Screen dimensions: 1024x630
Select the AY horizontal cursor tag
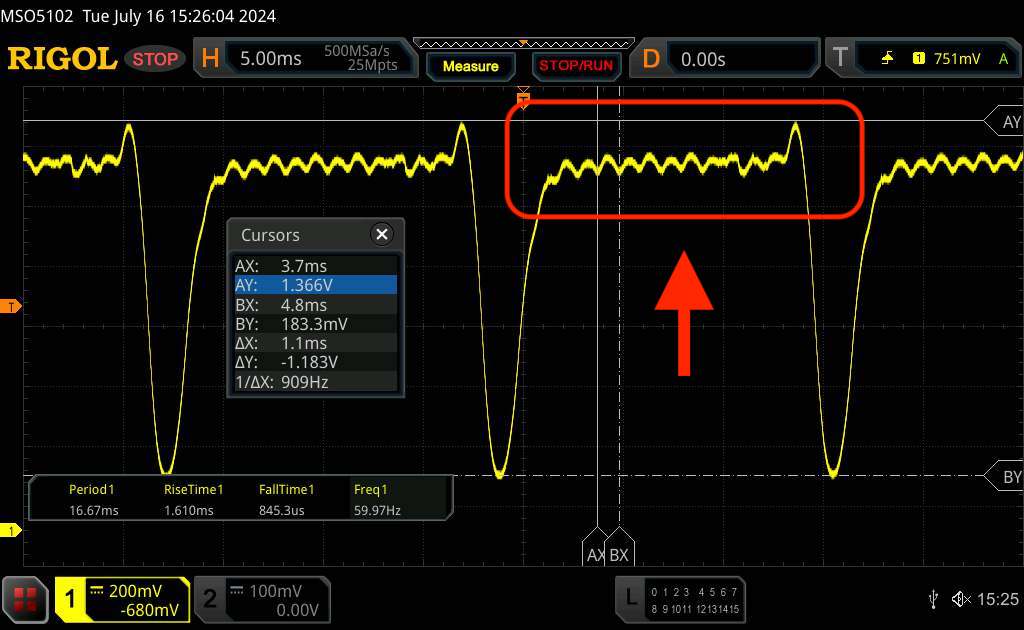click(x=1004, y=121)
